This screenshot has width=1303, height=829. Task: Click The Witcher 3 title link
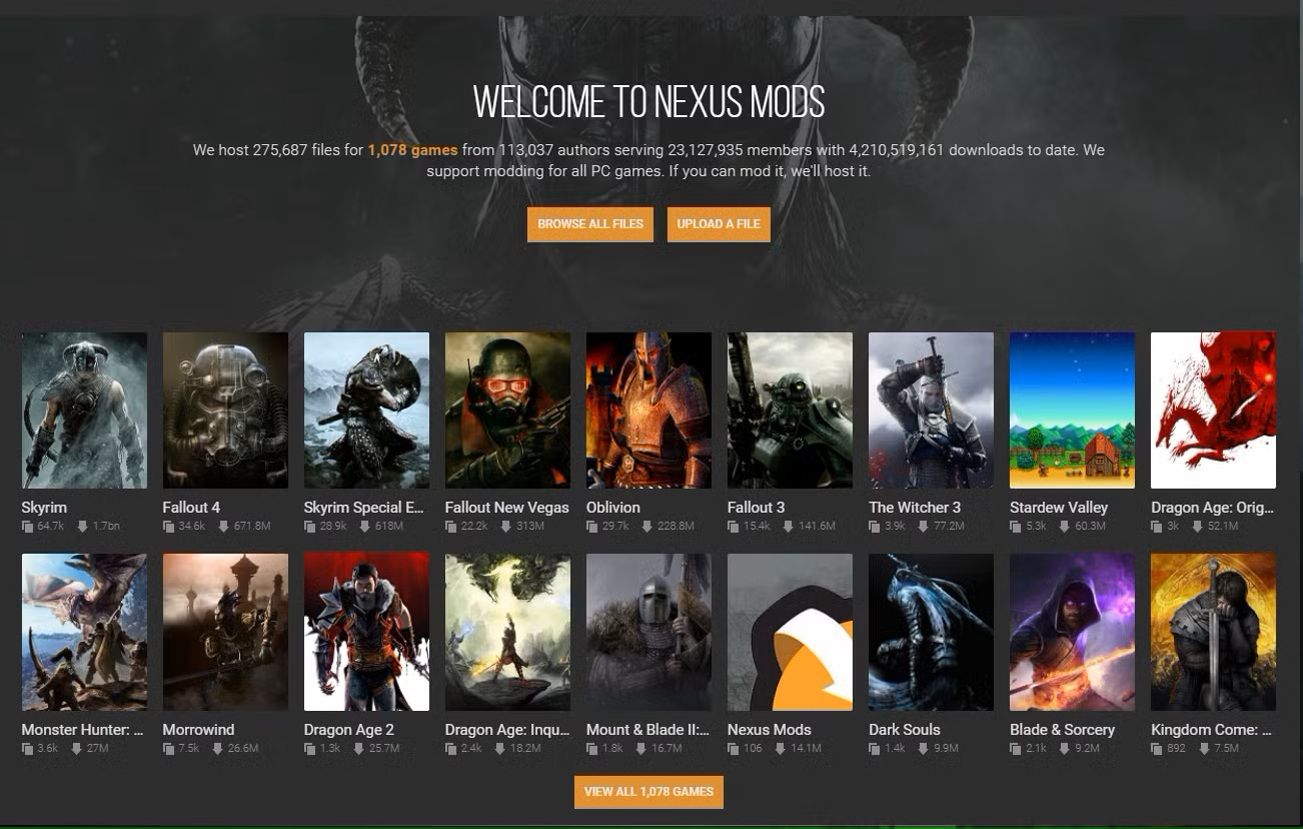915,508
